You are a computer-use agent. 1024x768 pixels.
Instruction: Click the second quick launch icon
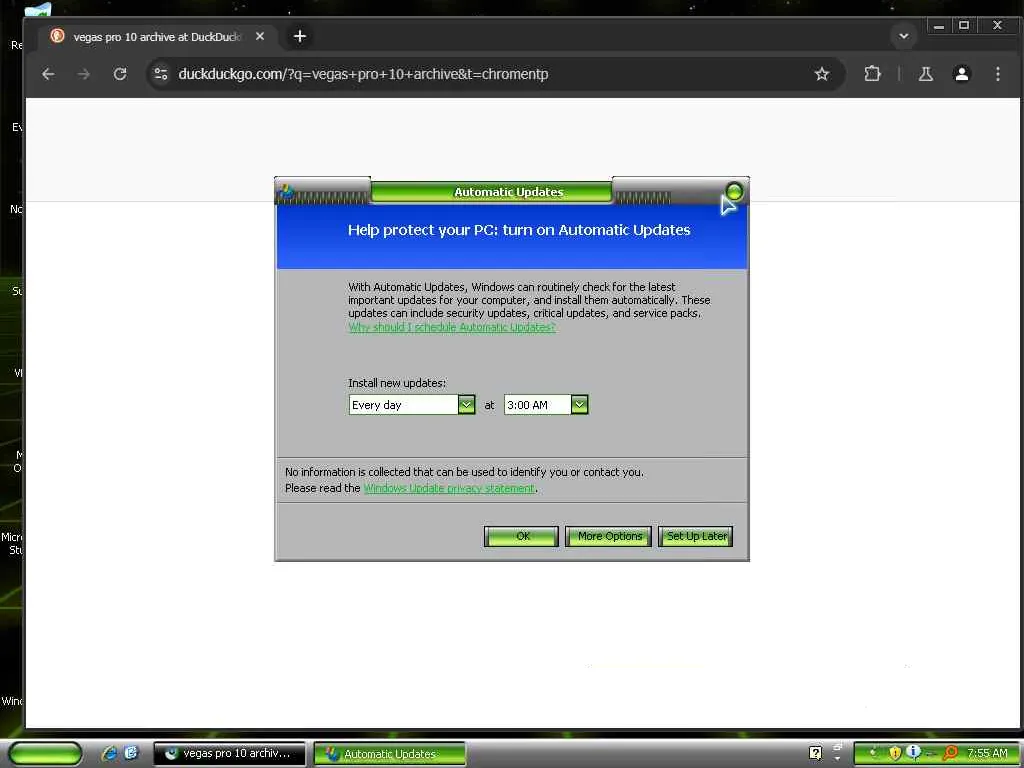(131, 753)
